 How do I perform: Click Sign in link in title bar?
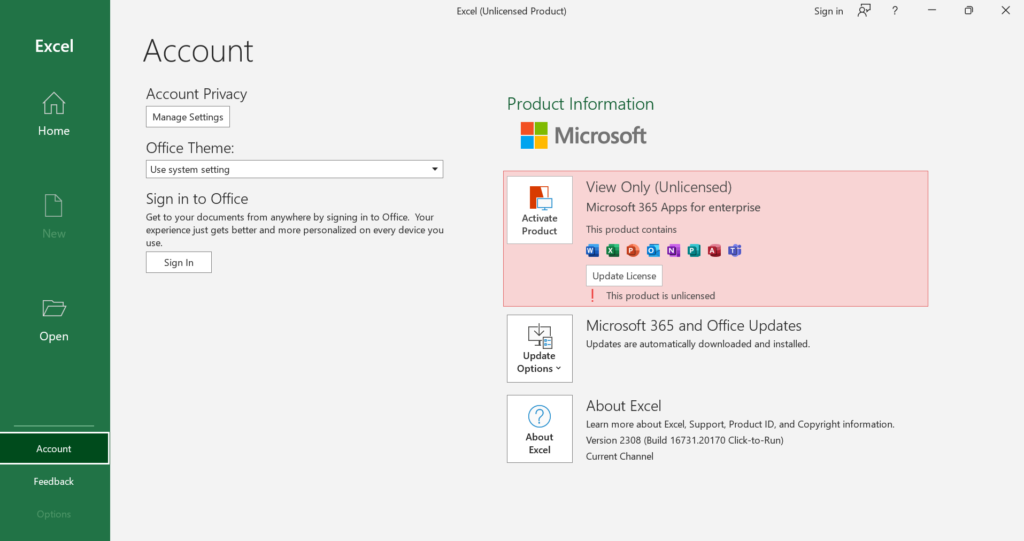pos(828,11)
